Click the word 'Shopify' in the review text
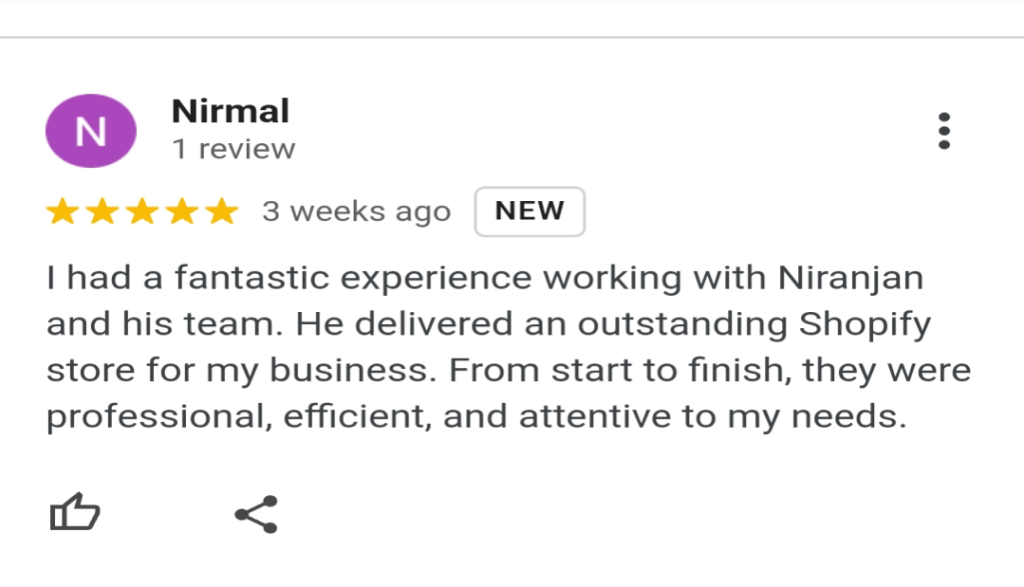Image resolution: width=1024 pixels, height=587 pixels. click(865, 325)
